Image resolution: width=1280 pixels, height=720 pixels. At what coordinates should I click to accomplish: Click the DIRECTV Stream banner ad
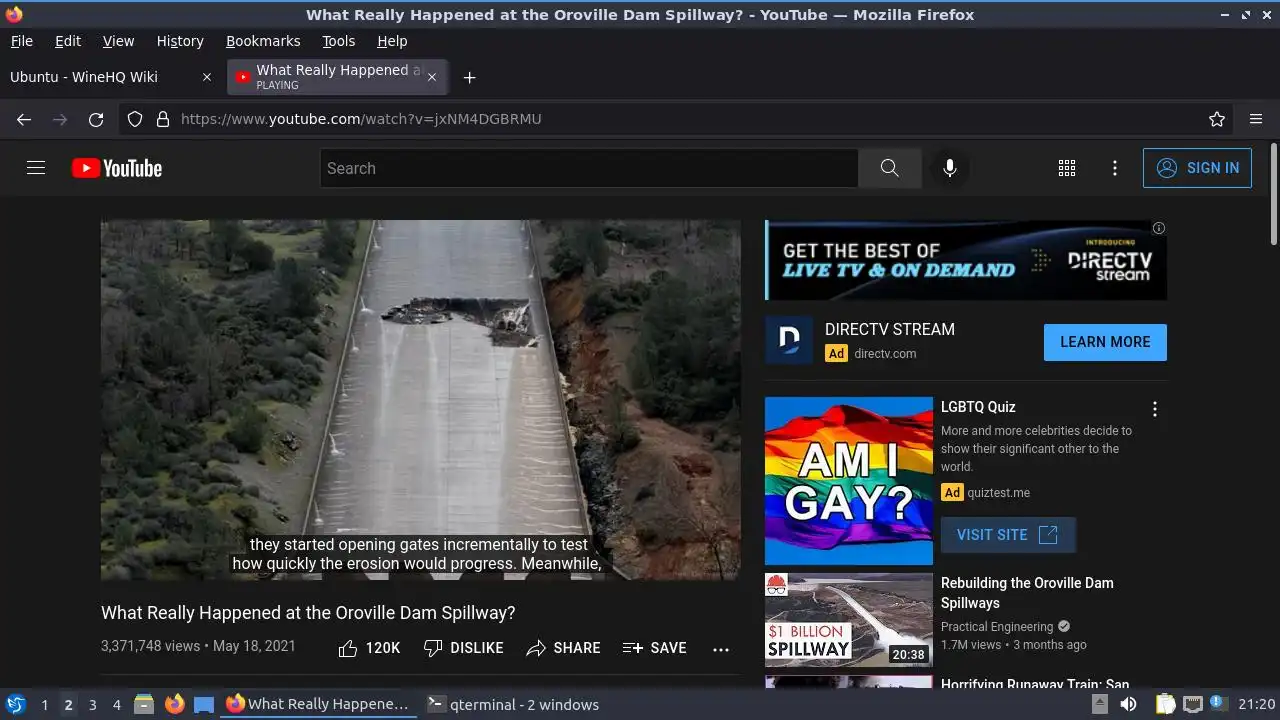click(966, 260)
